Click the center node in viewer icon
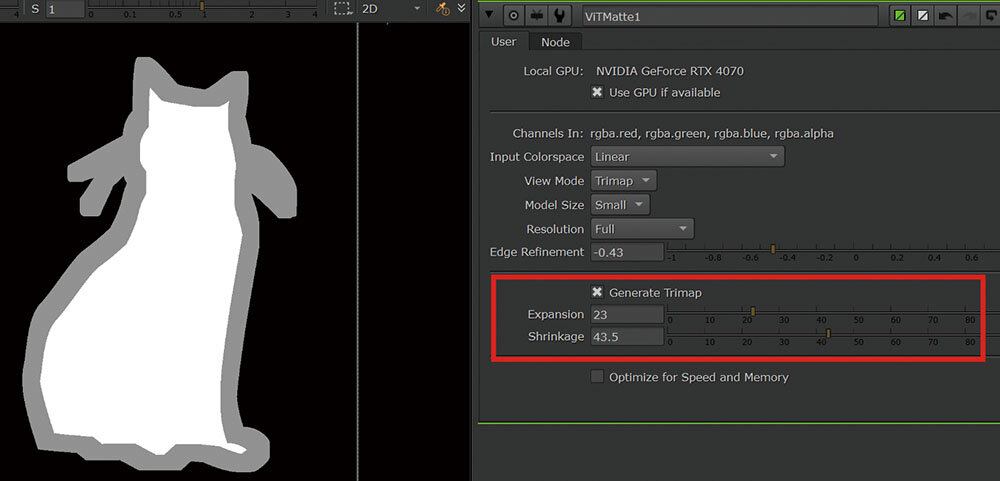This screenshot has height=481, width=1000. [x=514, y=15]
